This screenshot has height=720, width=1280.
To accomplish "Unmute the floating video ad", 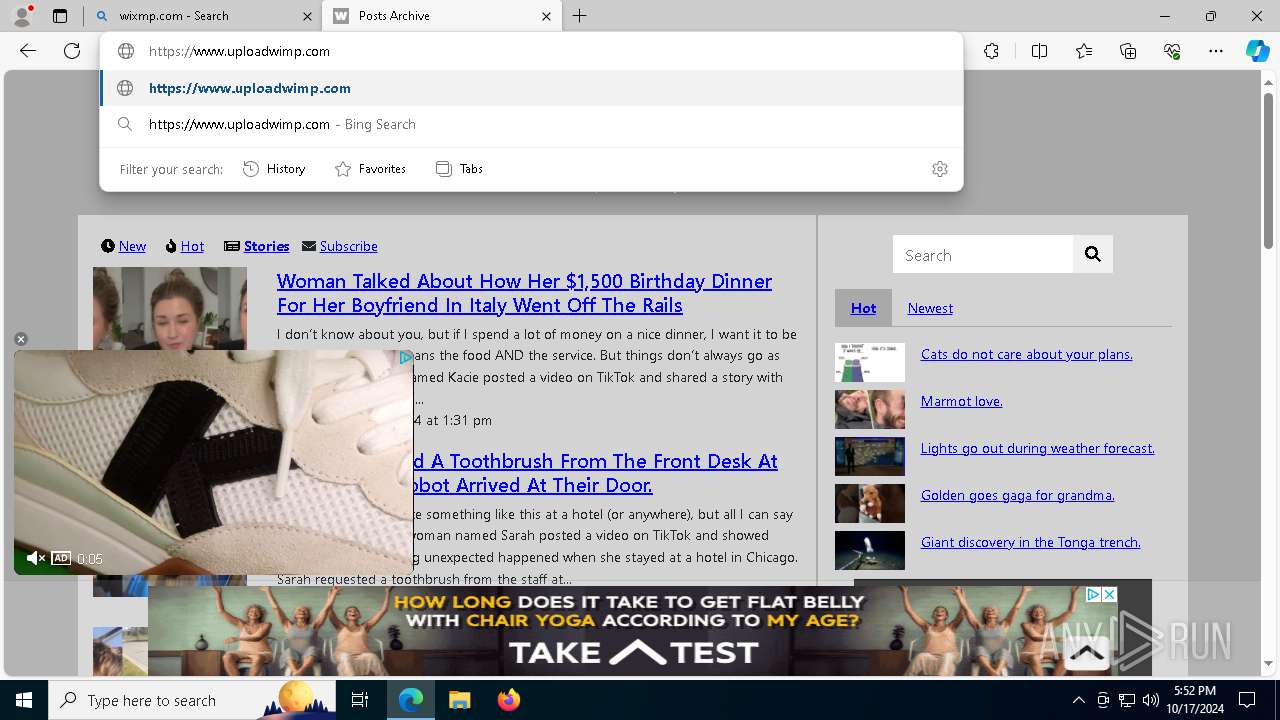I will 36,558.
